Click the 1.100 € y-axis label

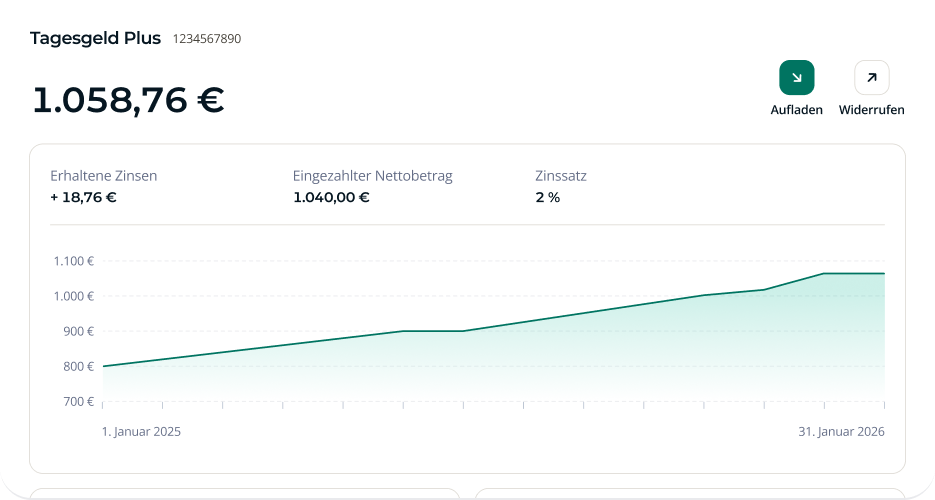click(x=73, y=261)
